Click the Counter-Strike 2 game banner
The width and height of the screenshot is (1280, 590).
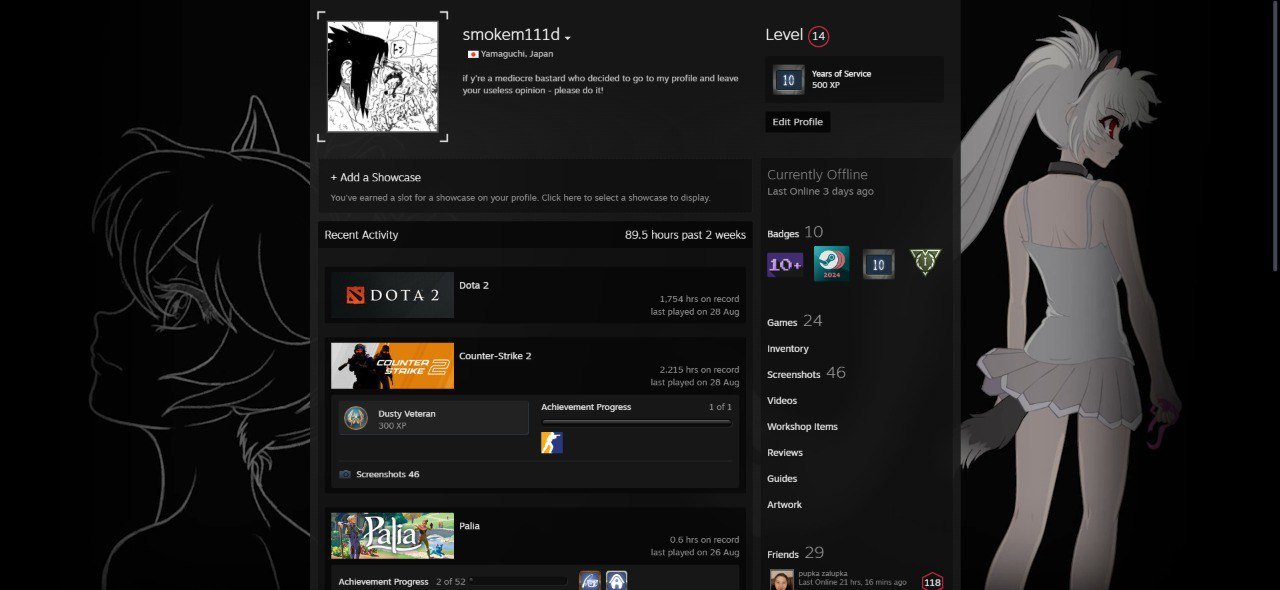click(392, 366)
